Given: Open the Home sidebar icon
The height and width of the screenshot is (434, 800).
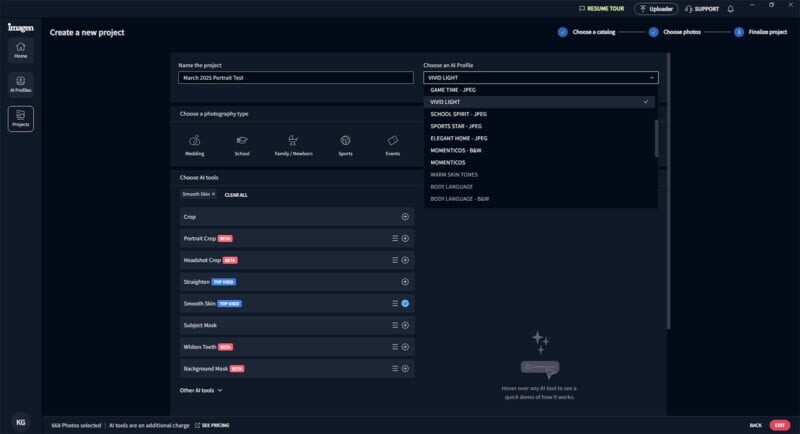Looking at the screenshot, I should click(21, 50).
